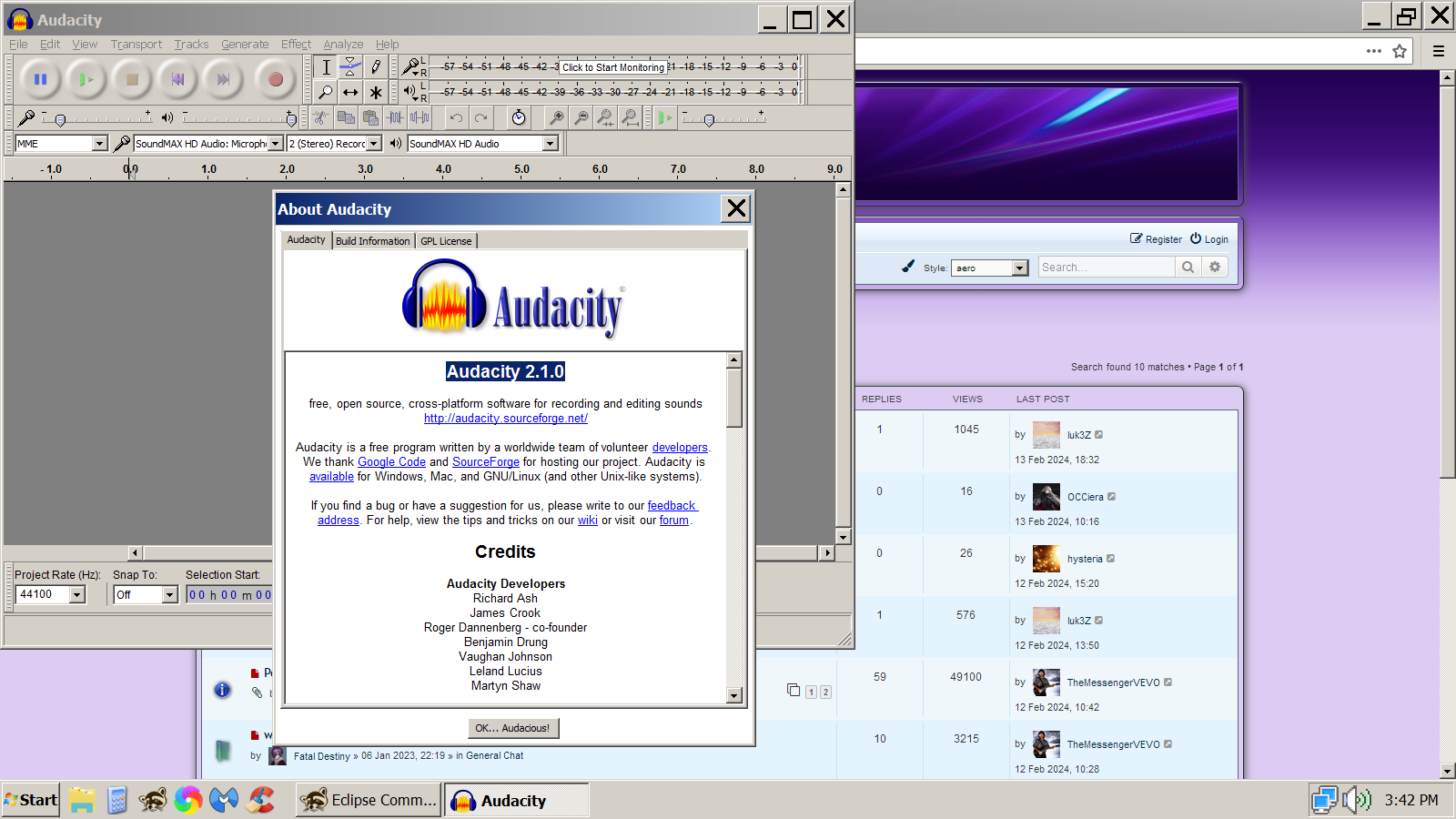
Task: Select the Zoom magnifier tool
Action: pos(326,92)
